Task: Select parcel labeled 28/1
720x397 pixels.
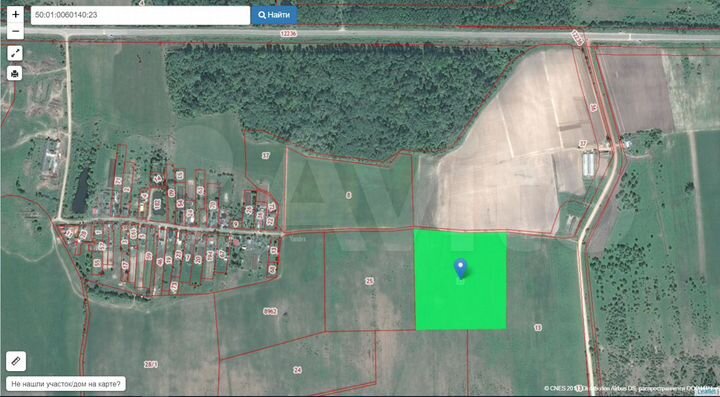Action: [x=151, y=364]
